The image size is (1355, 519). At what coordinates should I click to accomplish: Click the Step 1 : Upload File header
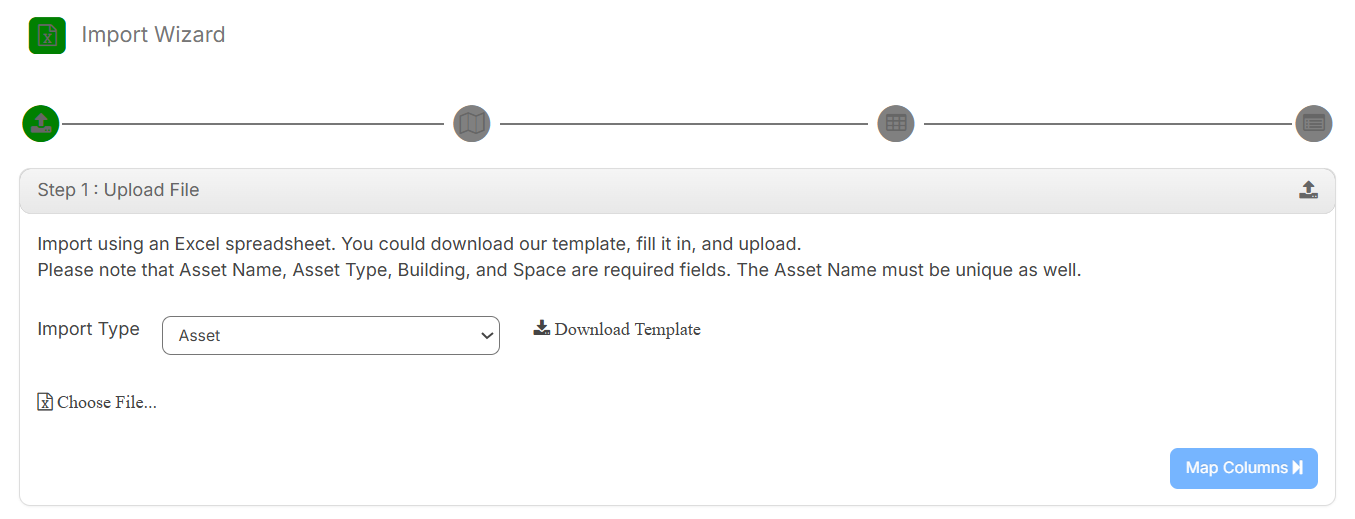pos(118,190)
